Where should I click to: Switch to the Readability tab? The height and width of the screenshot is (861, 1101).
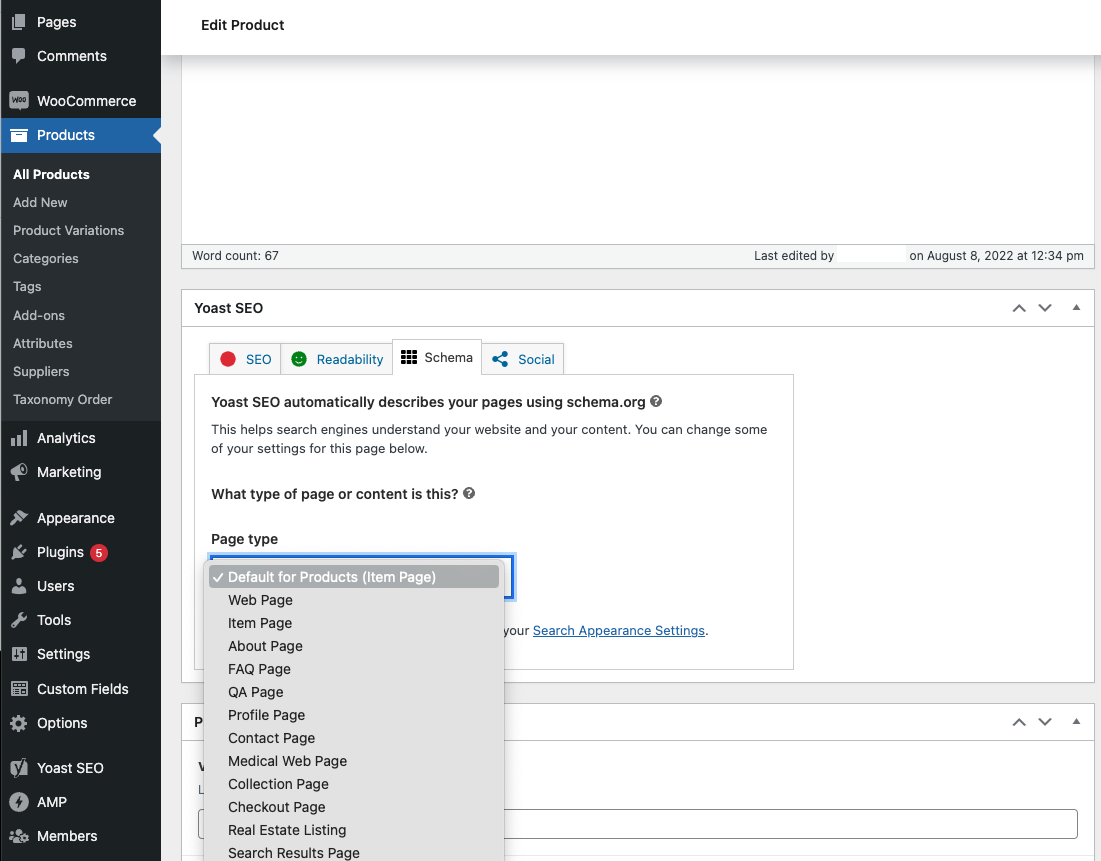click(x=336, y=358)
